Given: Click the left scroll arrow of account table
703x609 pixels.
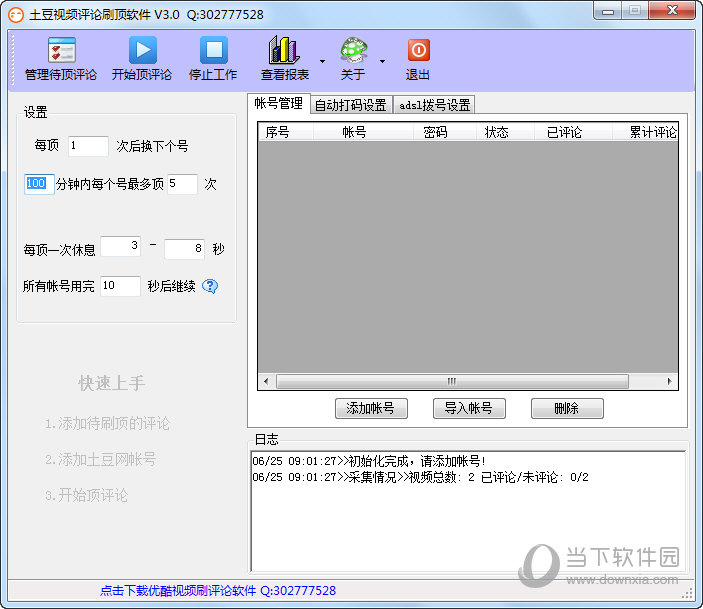Looking at the screenshot, I should (266, 382).
